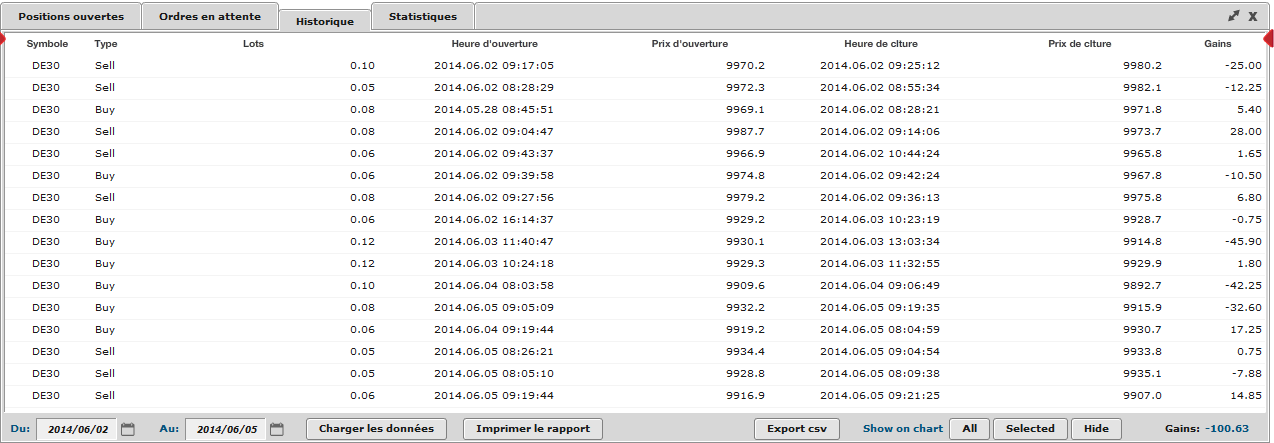Close the history panel with the X
Image resolution: width=1274 pixels, height=443 pixels.
click(1252, 16)
